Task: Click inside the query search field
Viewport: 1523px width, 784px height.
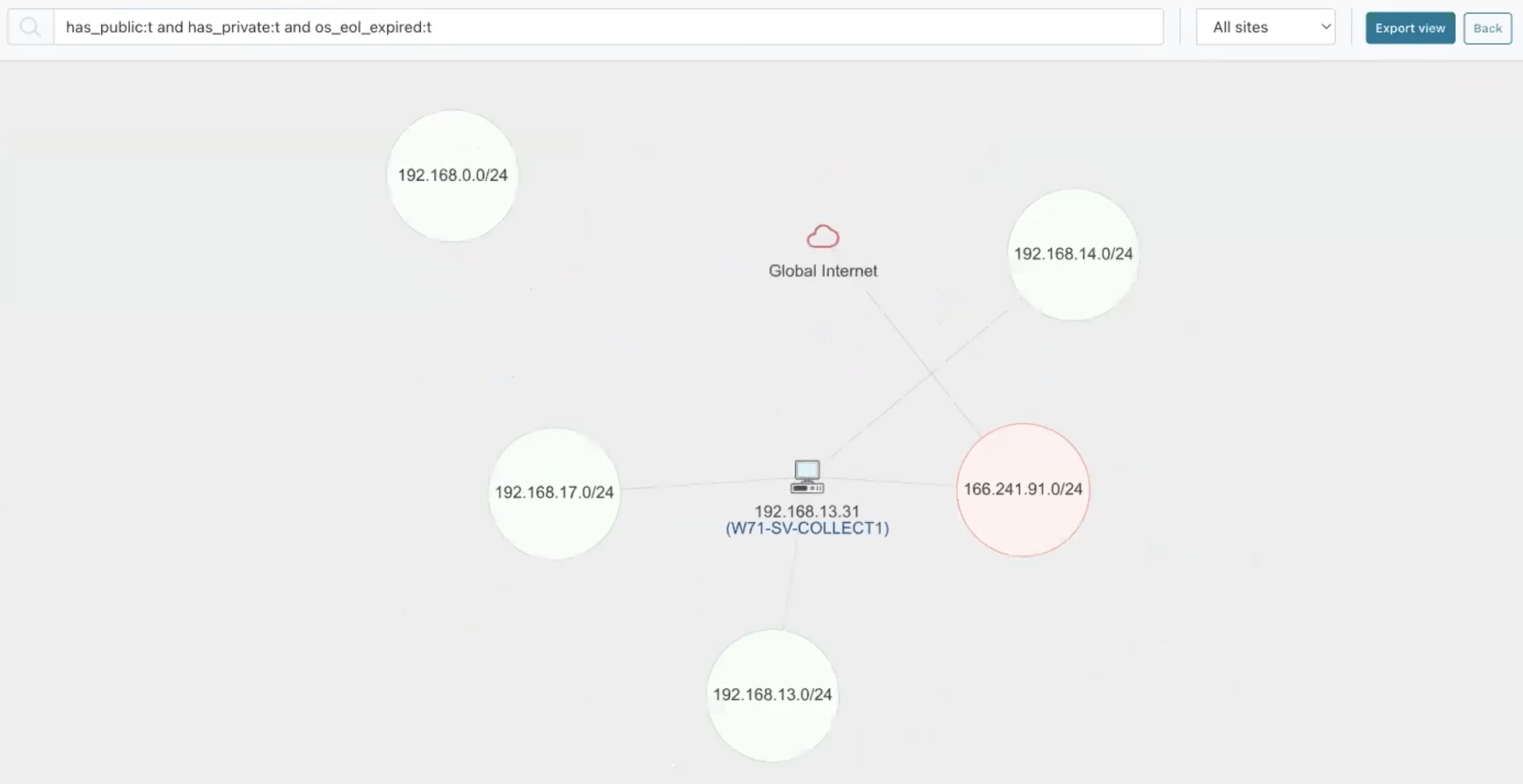Action: coord(591,27)
